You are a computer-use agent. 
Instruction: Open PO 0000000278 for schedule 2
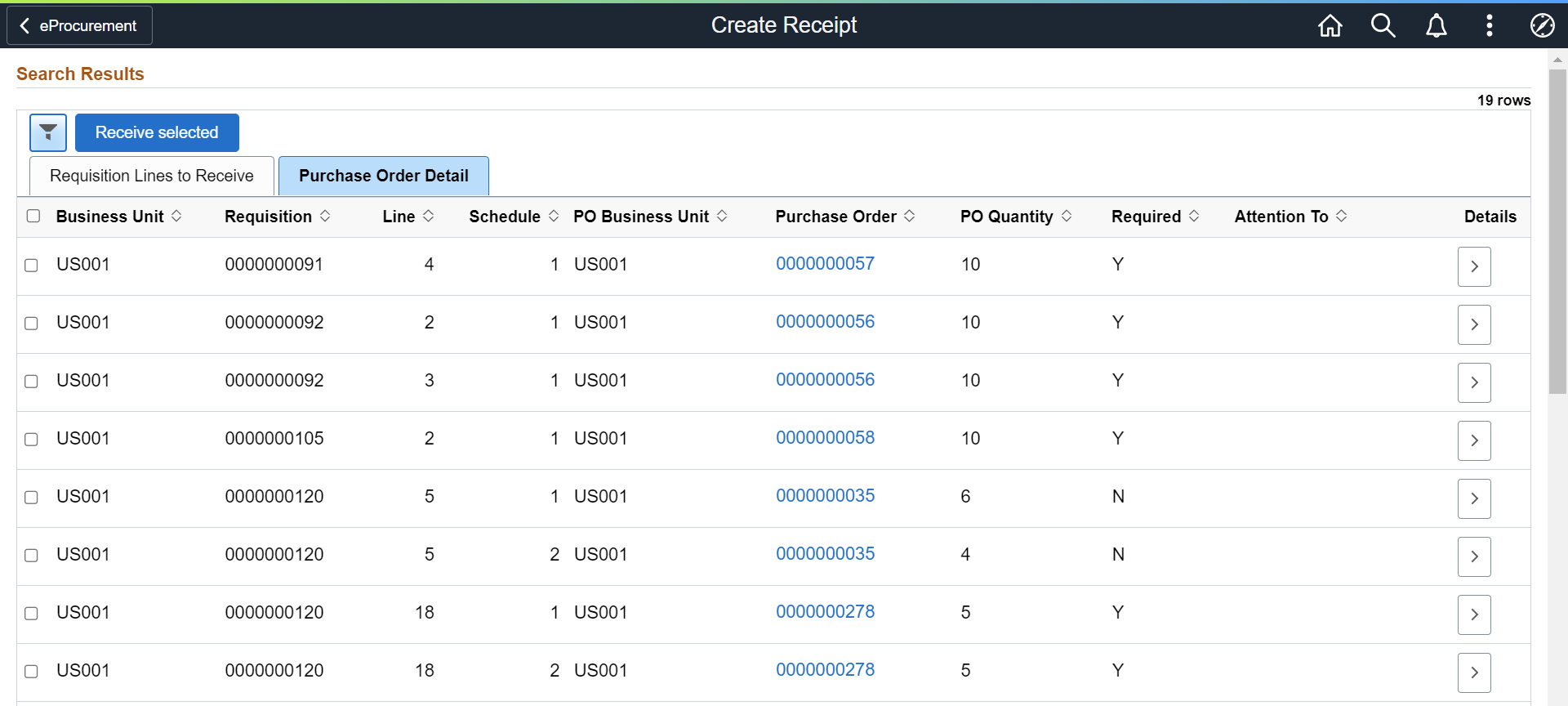825,670
